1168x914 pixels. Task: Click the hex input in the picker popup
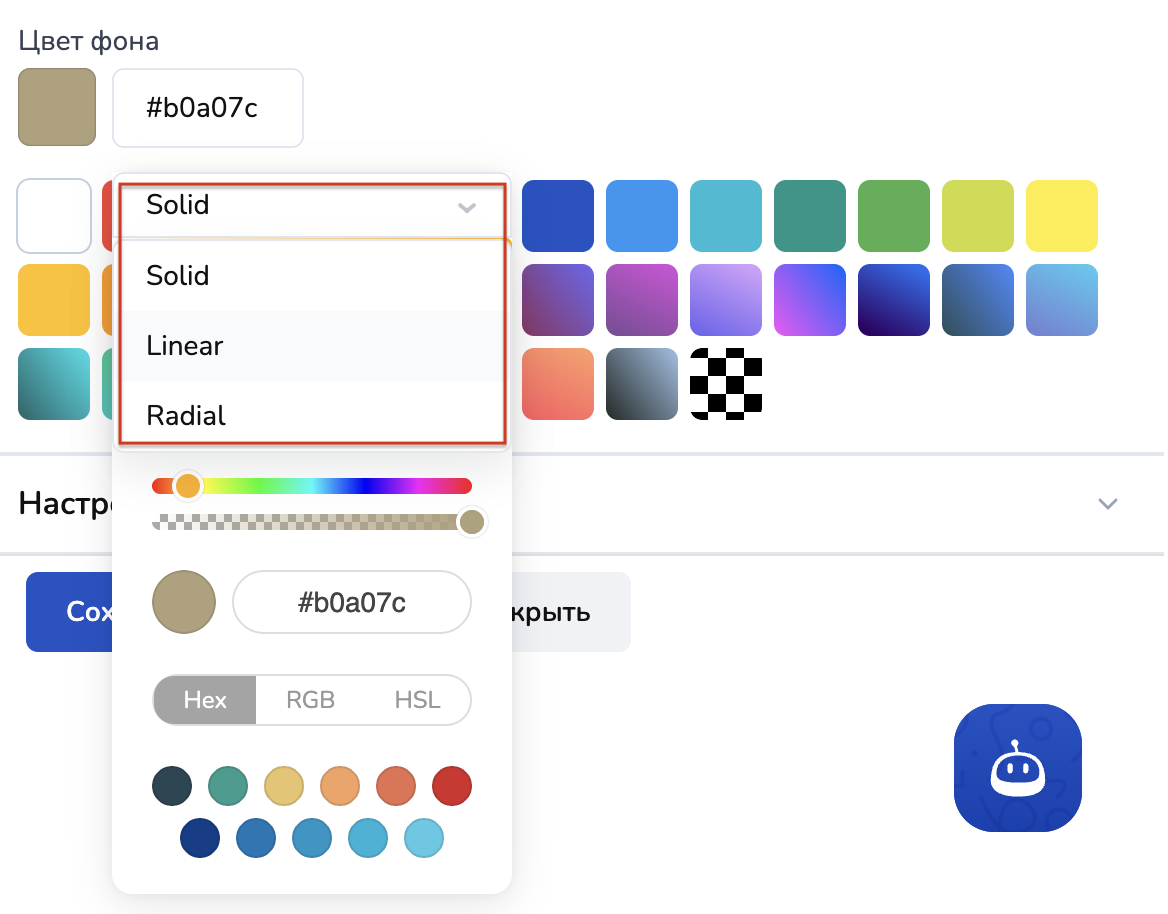pyautogui.click(x=351, y=602)
